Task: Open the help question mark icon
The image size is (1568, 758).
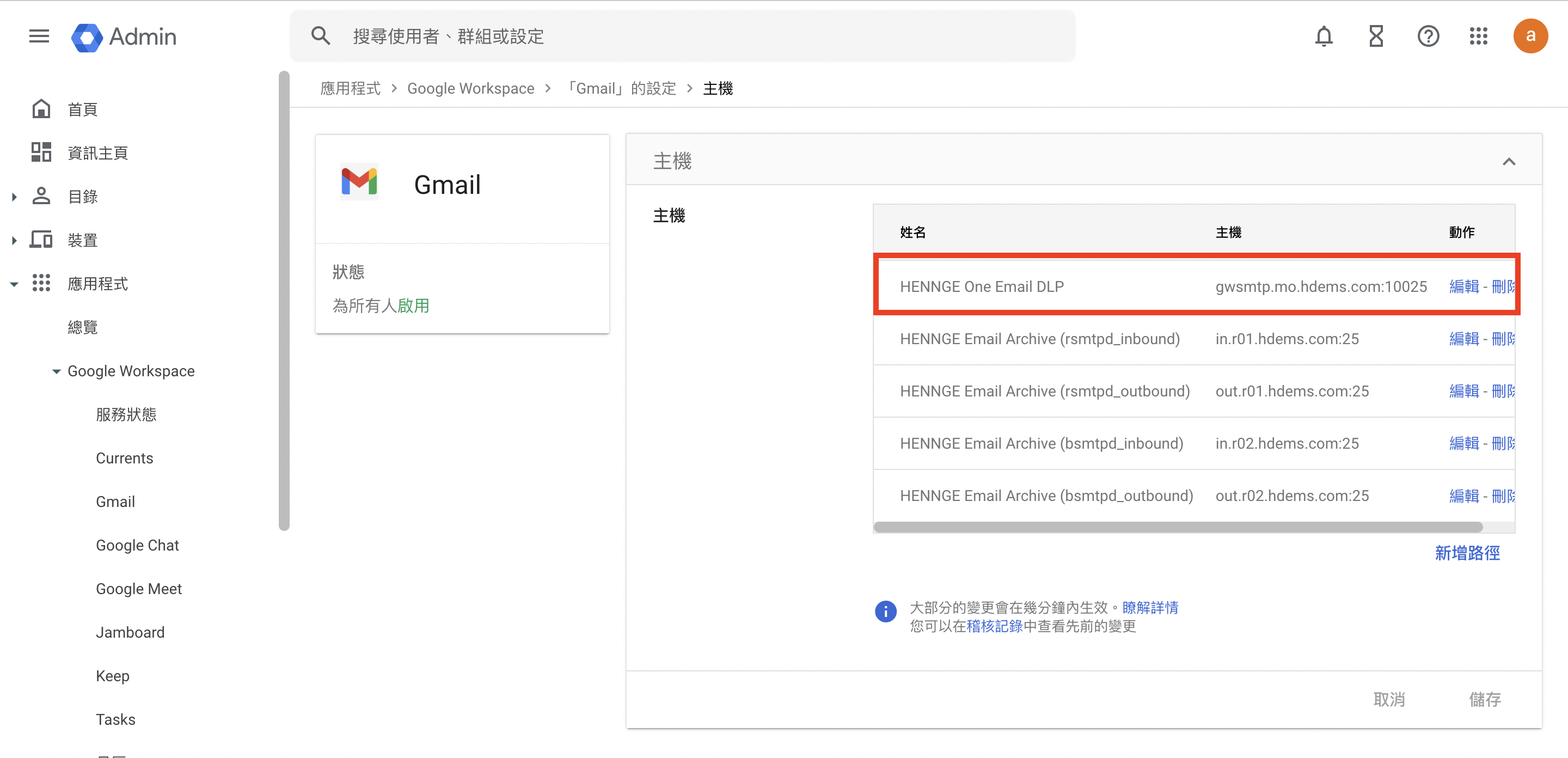Action: pyautogui.click(x=1428, y=36)
